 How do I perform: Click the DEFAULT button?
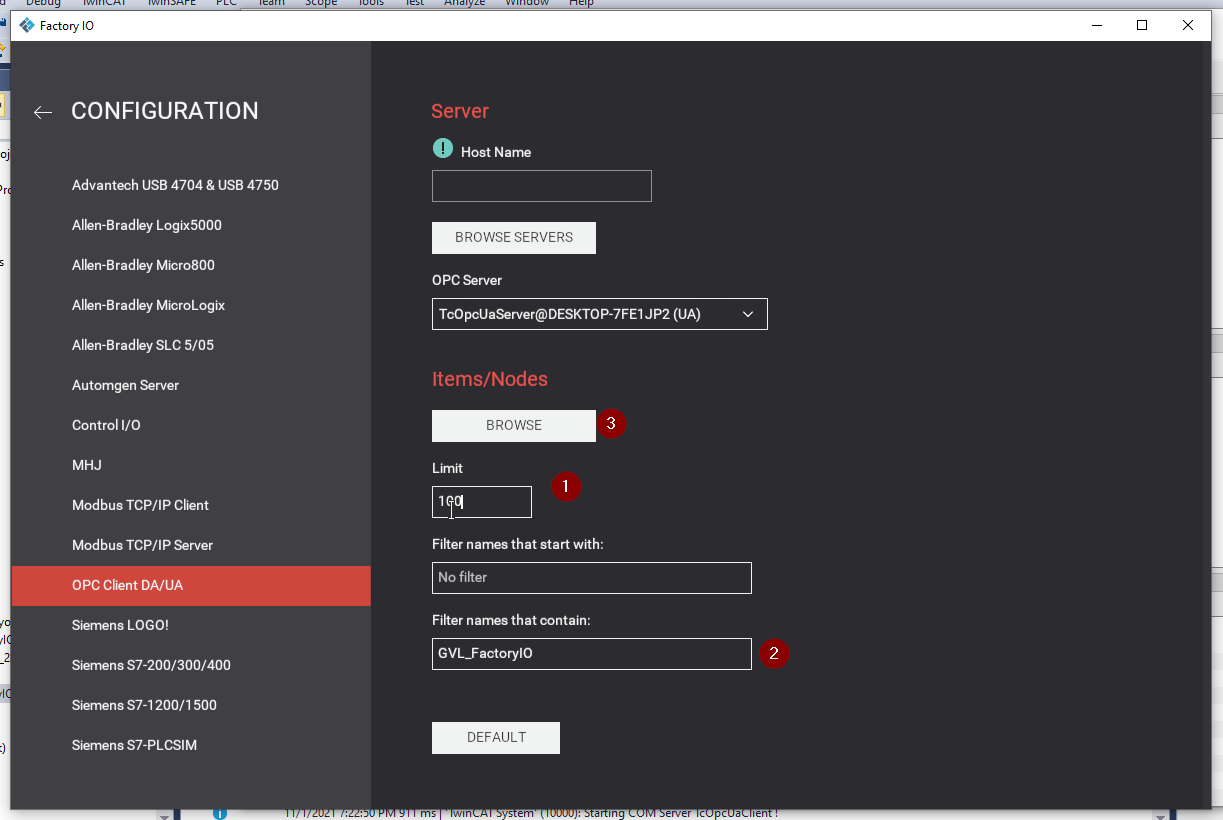[496, 738]
